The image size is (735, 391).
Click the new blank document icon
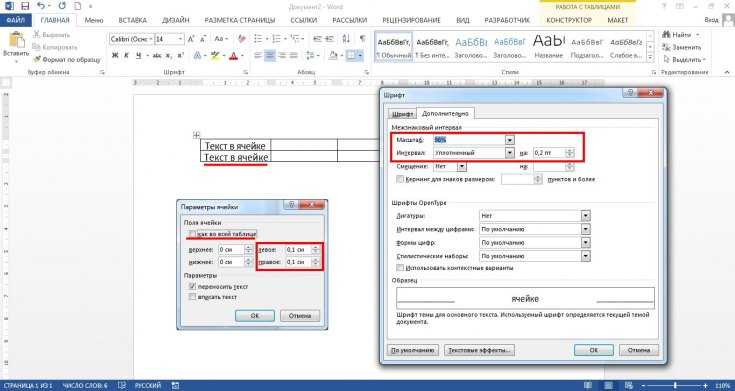77,7
